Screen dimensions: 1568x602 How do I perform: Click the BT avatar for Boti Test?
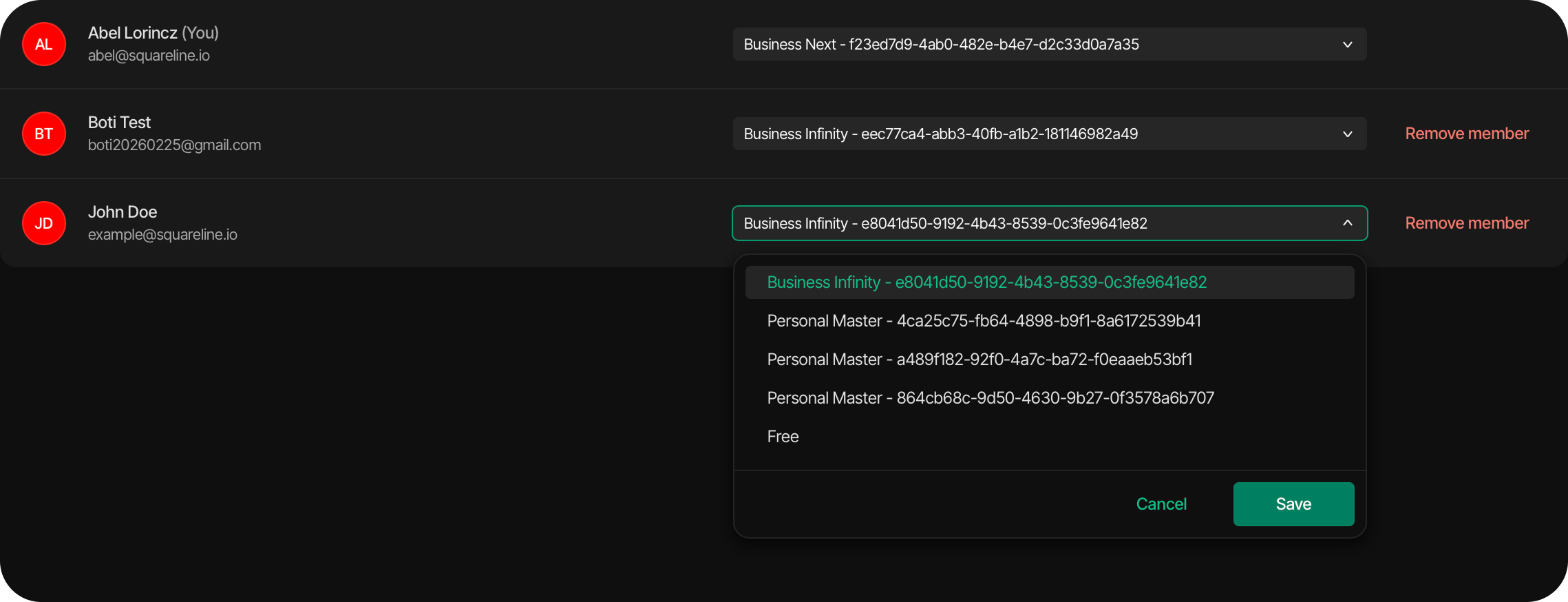44,134
